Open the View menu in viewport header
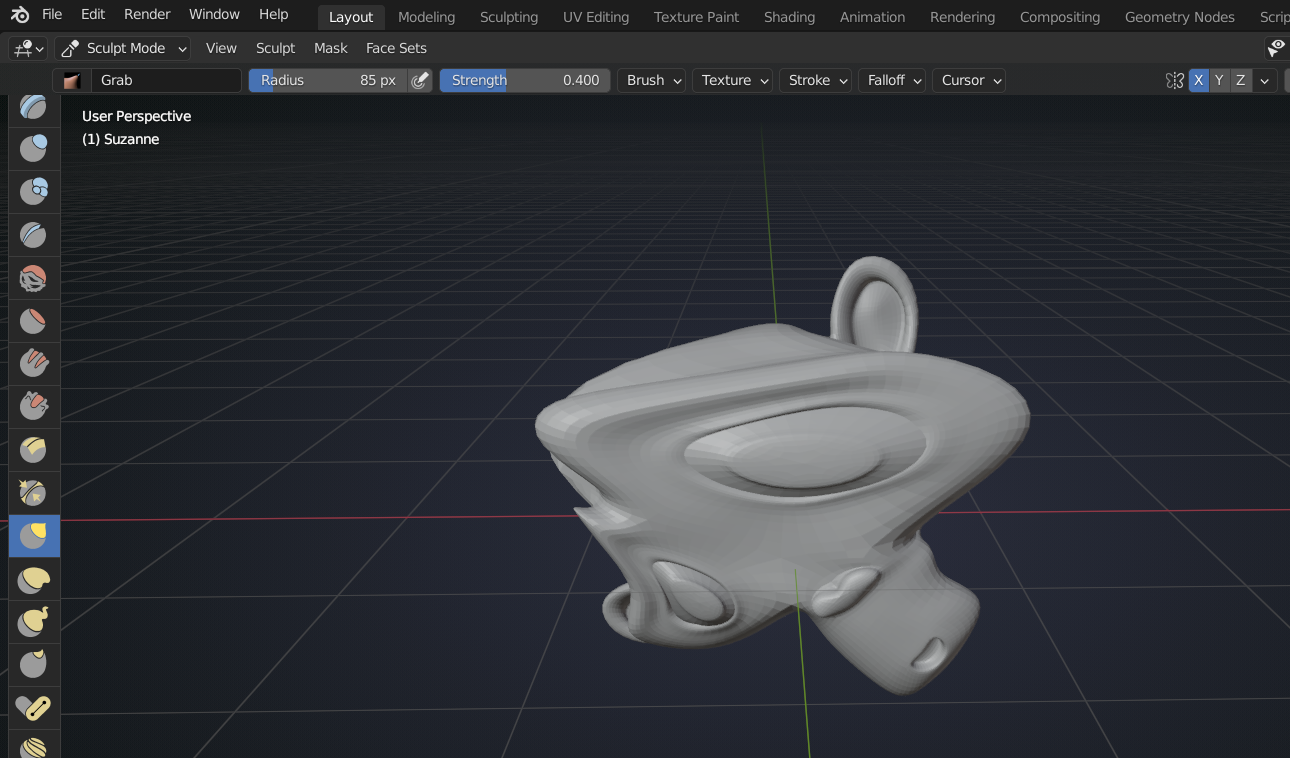This screenshot has height=758, width=1290. point(221,48)
